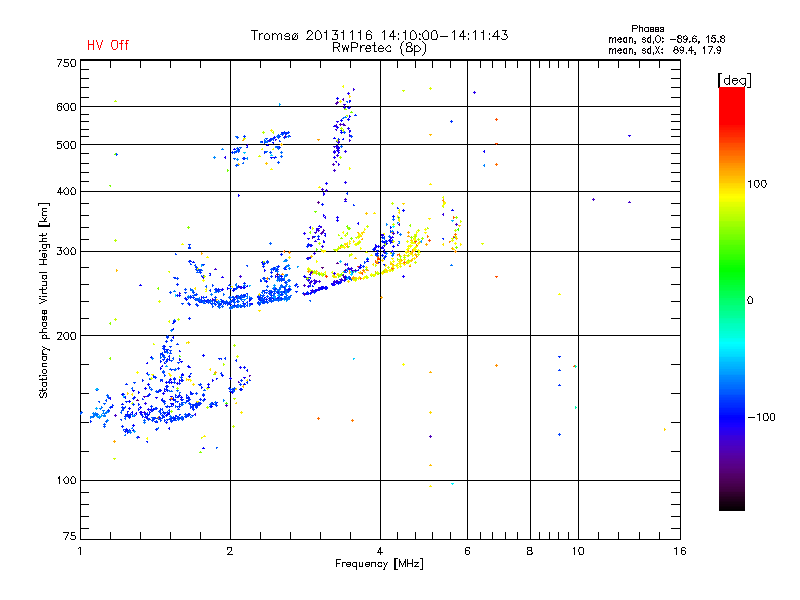Click the x-axis tick label '4'
800x600 pixels.
pos(380,551)
